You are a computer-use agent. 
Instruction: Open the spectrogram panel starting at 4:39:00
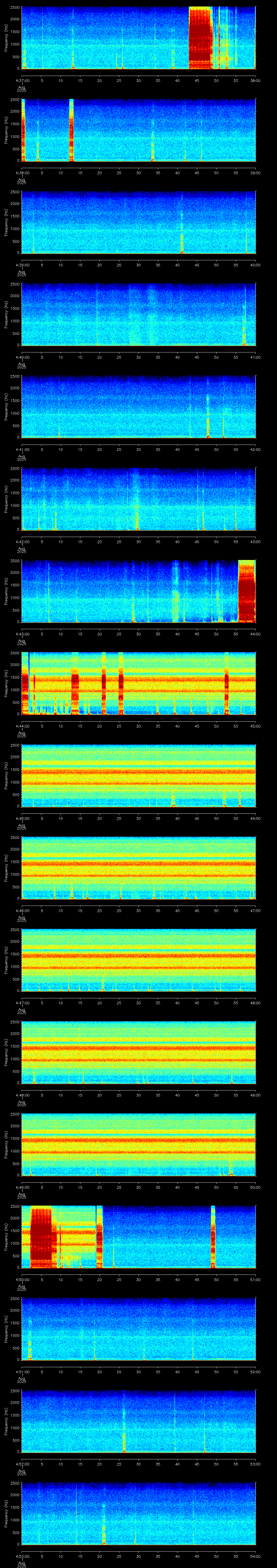tap(138, 222)
